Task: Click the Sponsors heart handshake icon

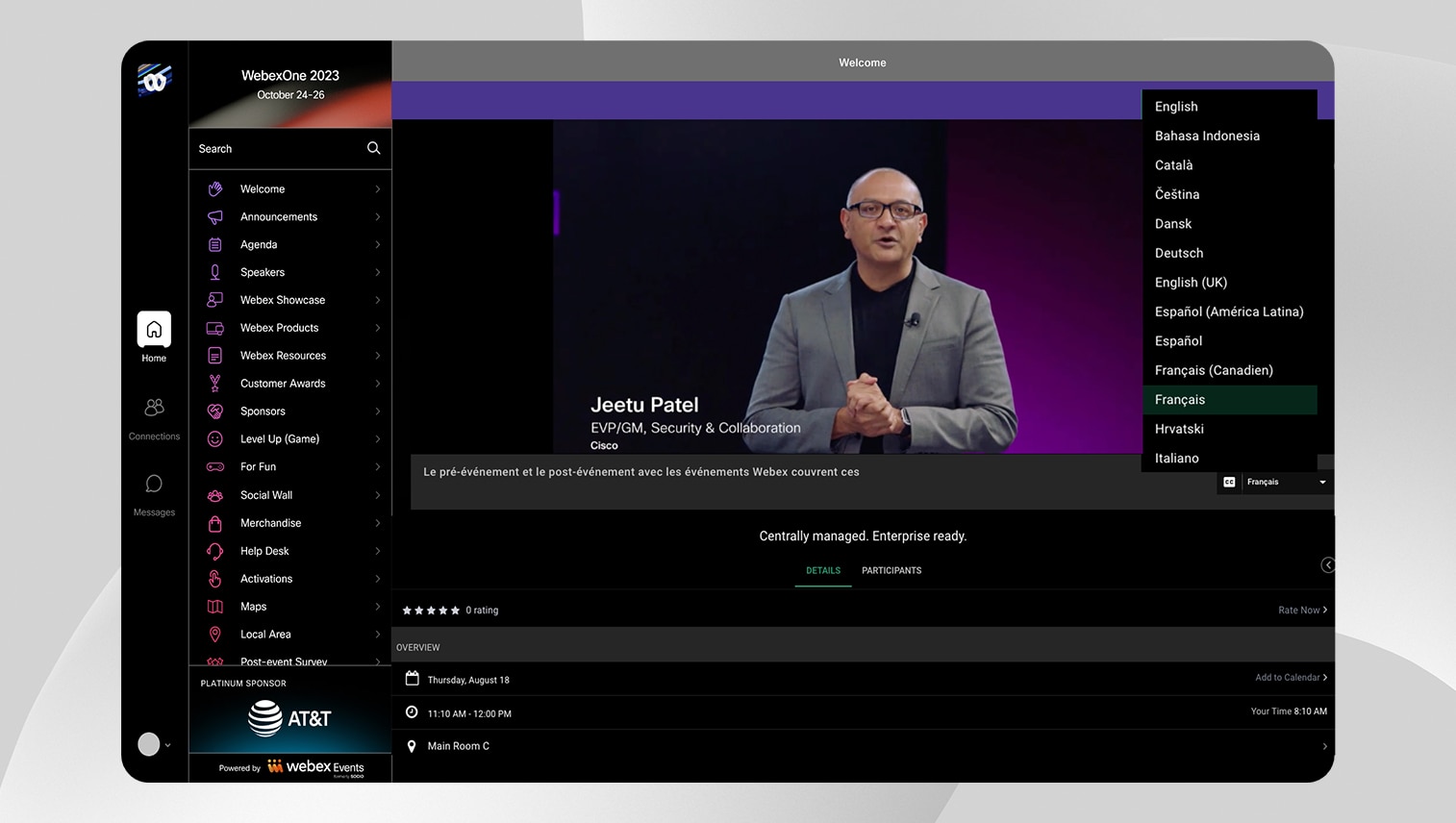Action: point(215,411)
